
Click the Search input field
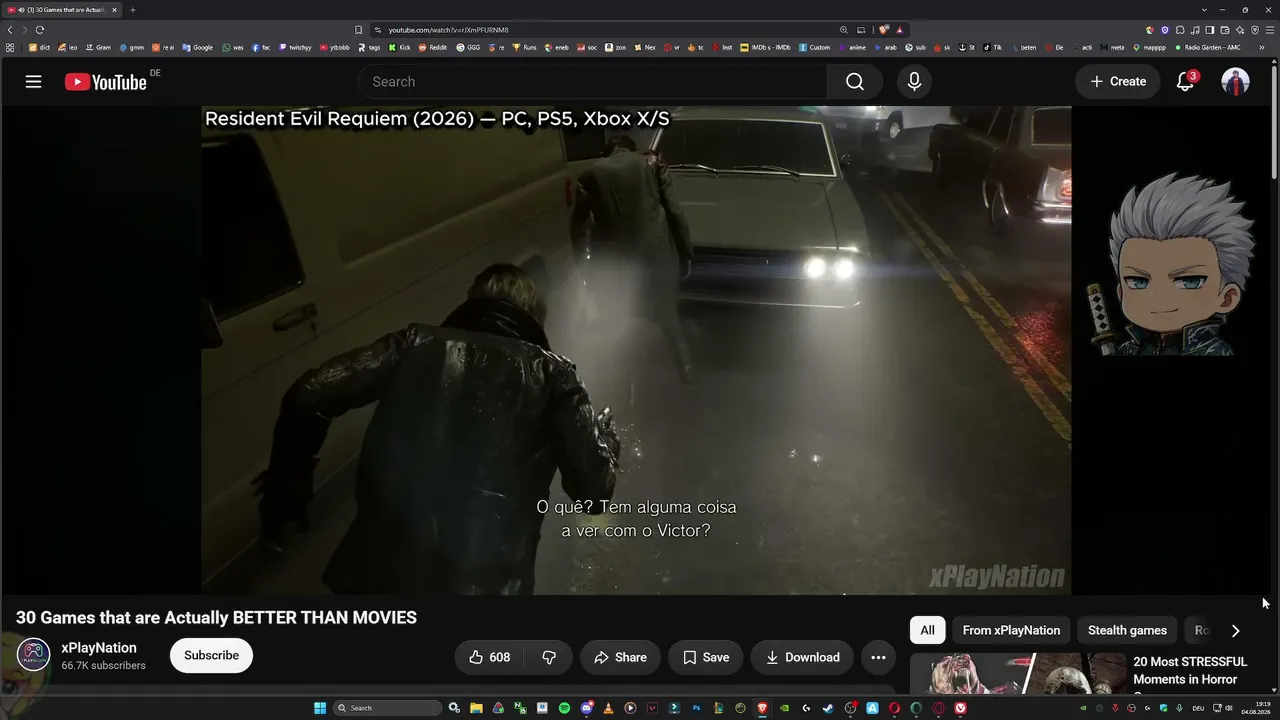(x=592, y=82)
